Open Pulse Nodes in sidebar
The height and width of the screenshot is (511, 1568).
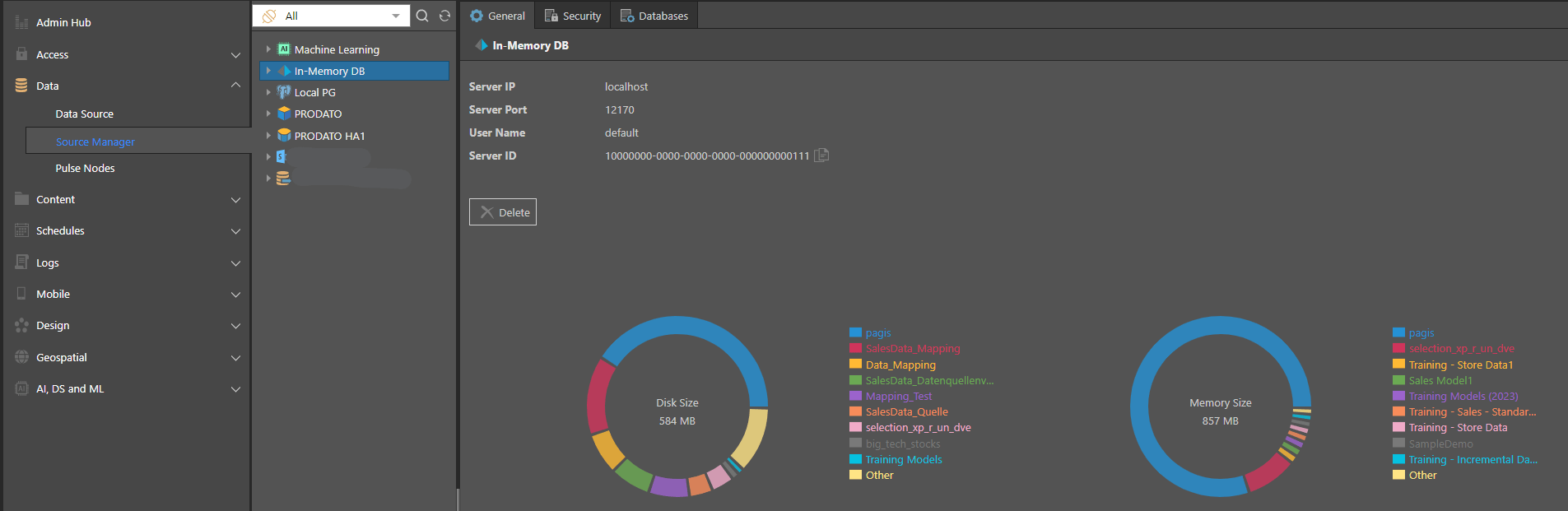[x=85, y=168]
